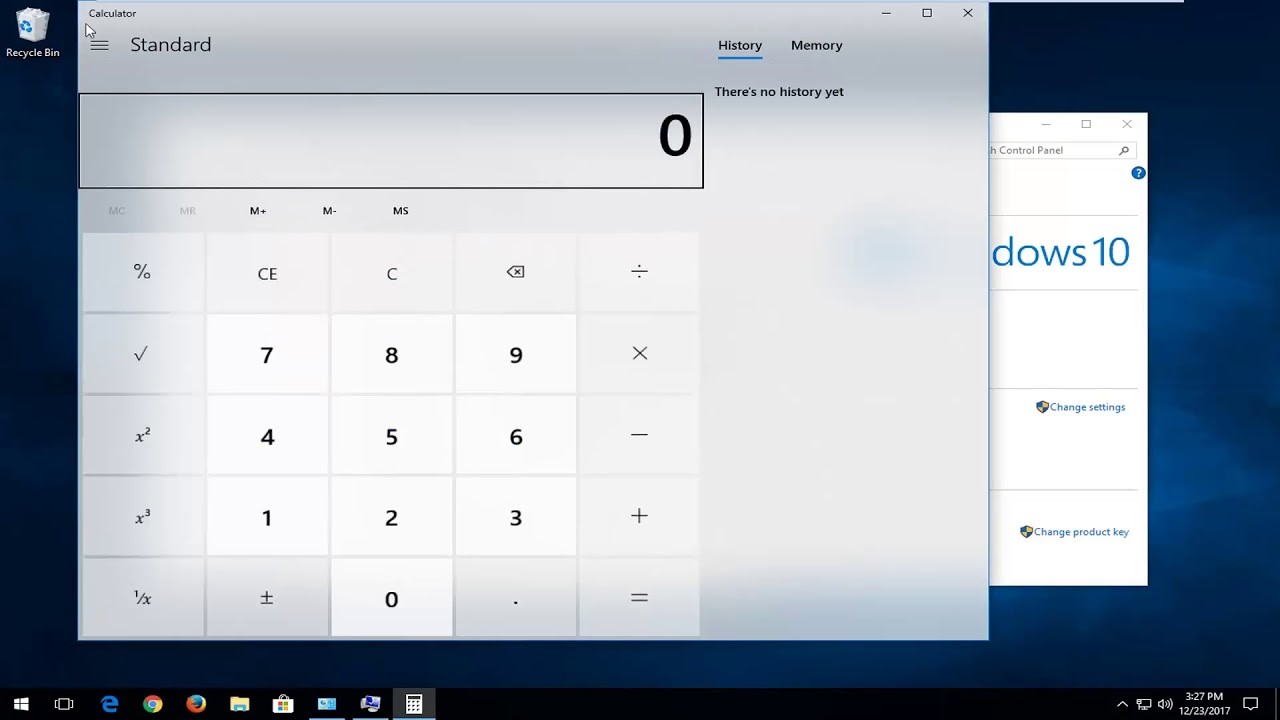1280x720 pixels.
Task: Click the help question mark in Control Panel
Action: (1138, 173)
